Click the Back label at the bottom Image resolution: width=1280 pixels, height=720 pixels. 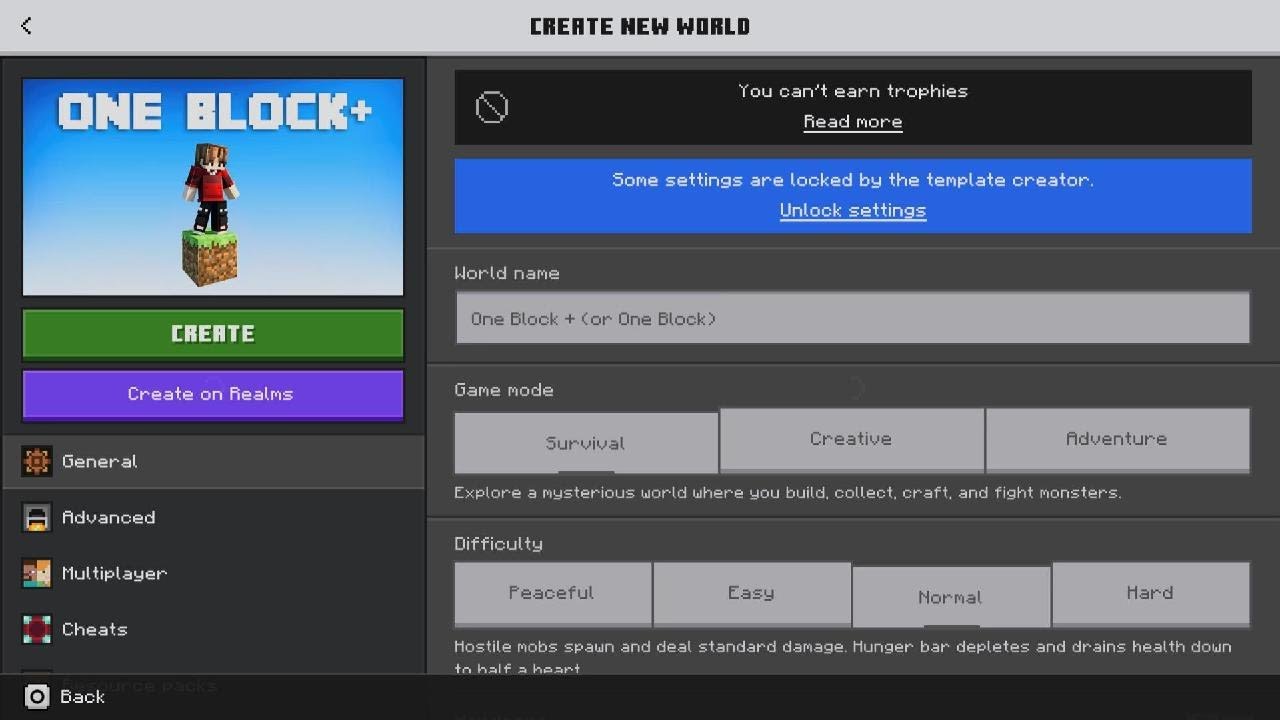(82, 697)
